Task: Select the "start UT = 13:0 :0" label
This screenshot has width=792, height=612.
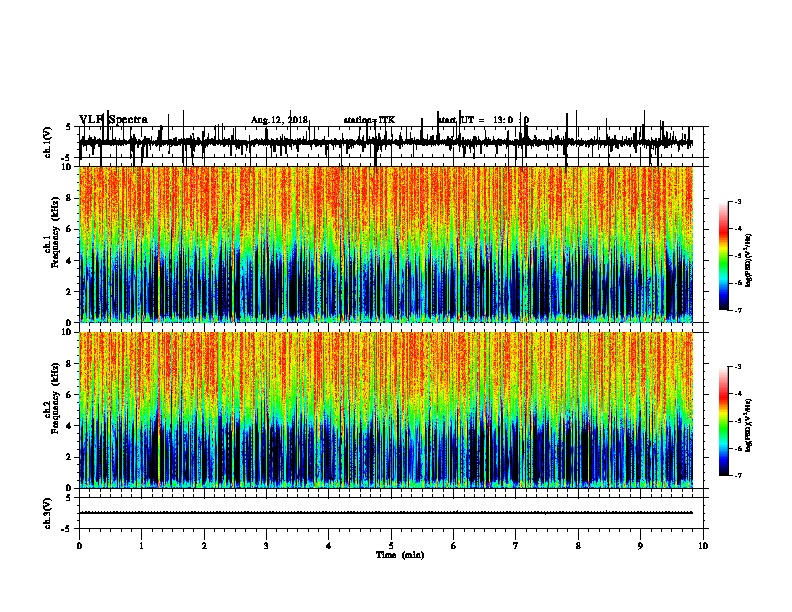Action: point(483,120)
